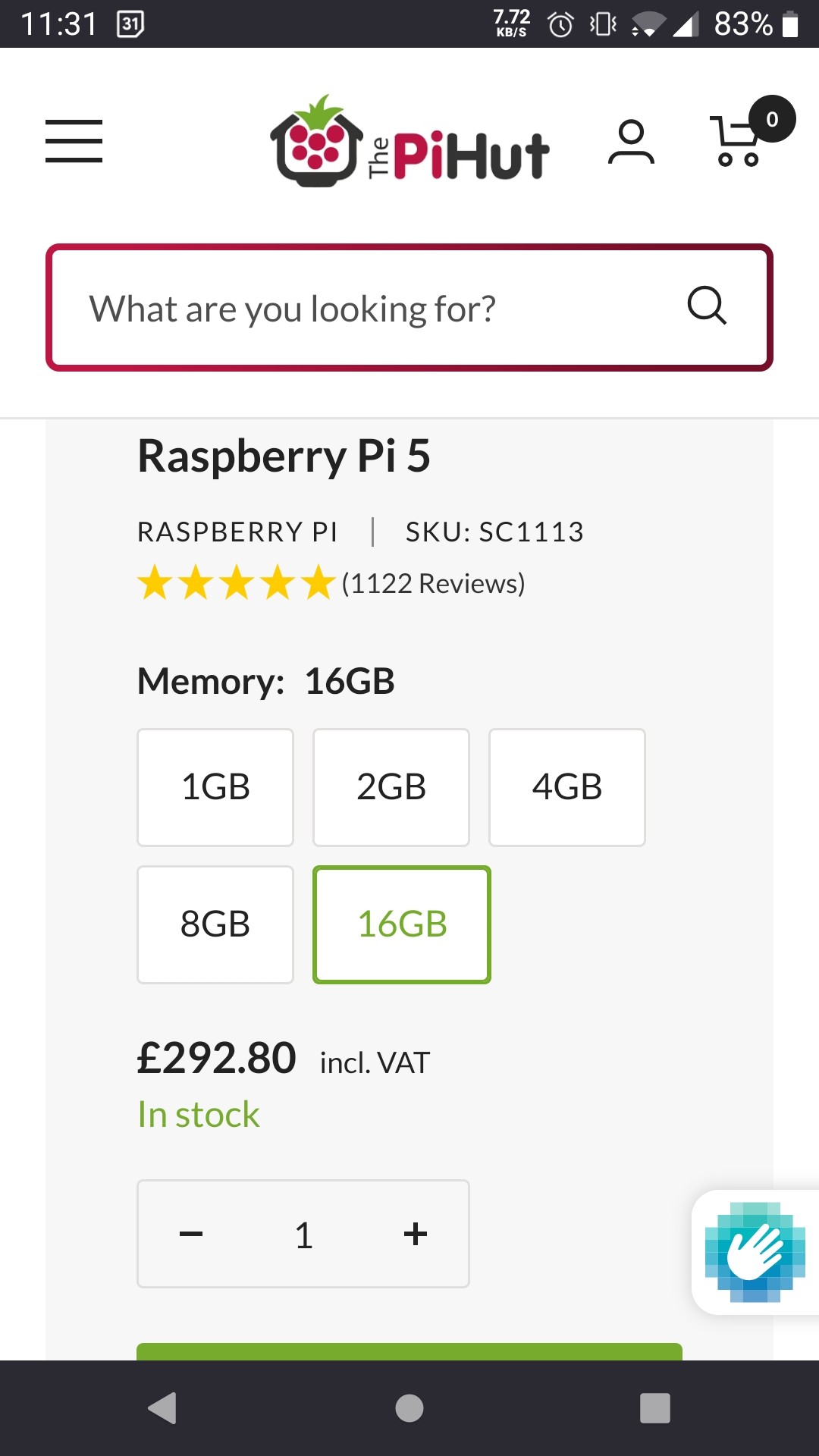Viewport: 819px width, 1456px height.
Task: Open the user account icon
Action: coord(631,143)
